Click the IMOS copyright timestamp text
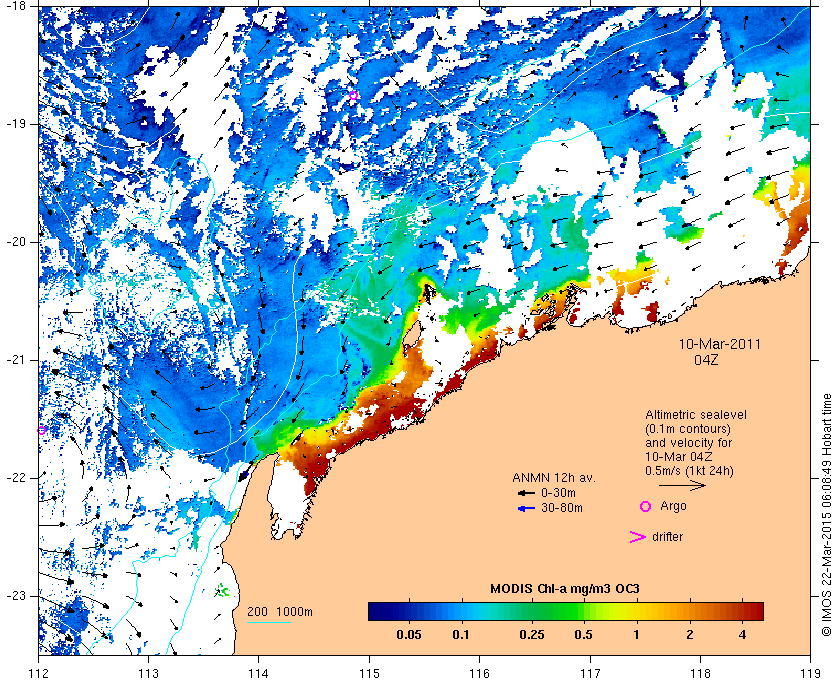840x680 pixels. (x=827, y=515)
